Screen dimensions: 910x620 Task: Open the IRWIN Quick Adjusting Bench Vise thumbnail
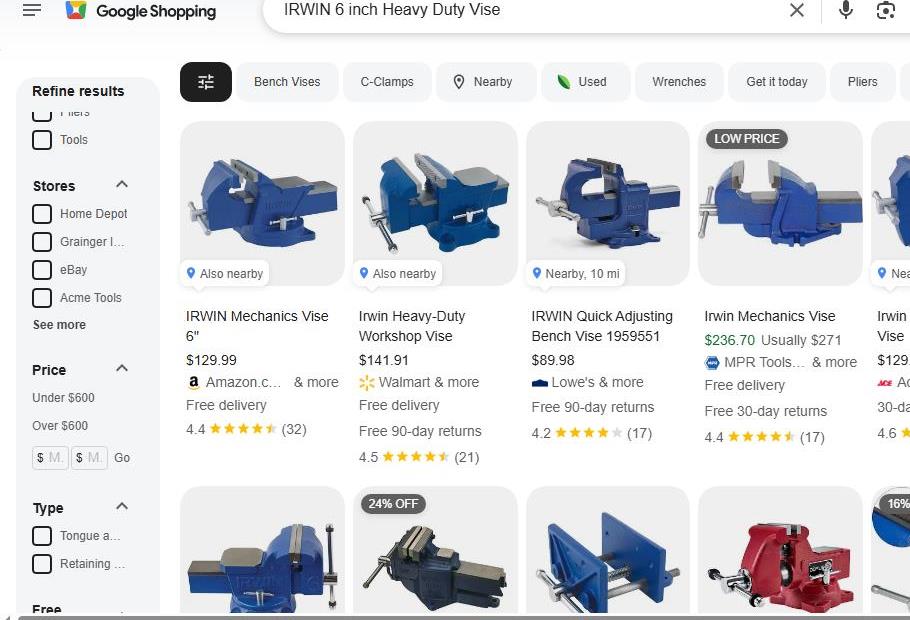(608, 203)
